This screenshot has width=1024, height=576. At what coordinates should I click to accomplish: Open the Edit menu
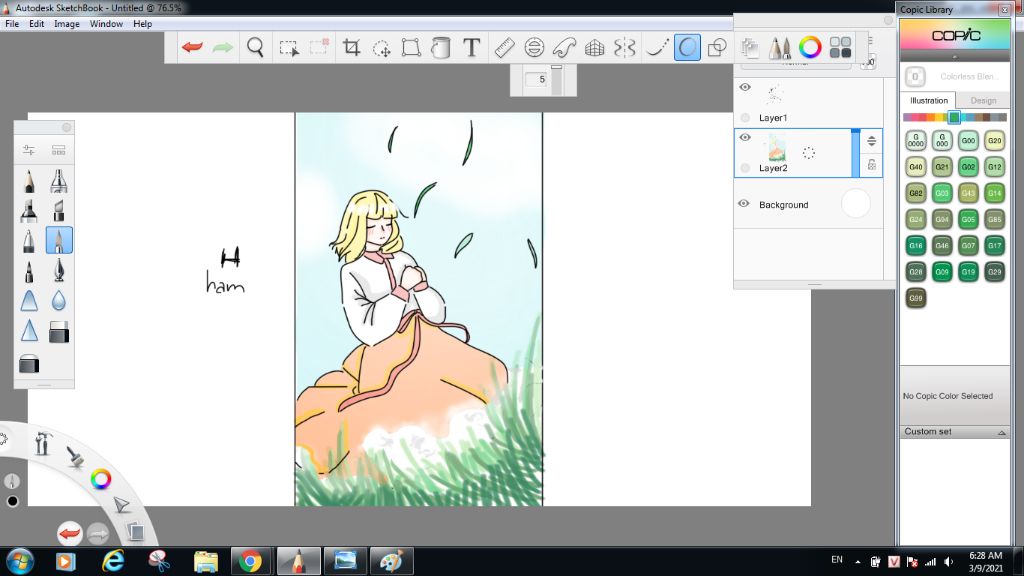point(37,24)
